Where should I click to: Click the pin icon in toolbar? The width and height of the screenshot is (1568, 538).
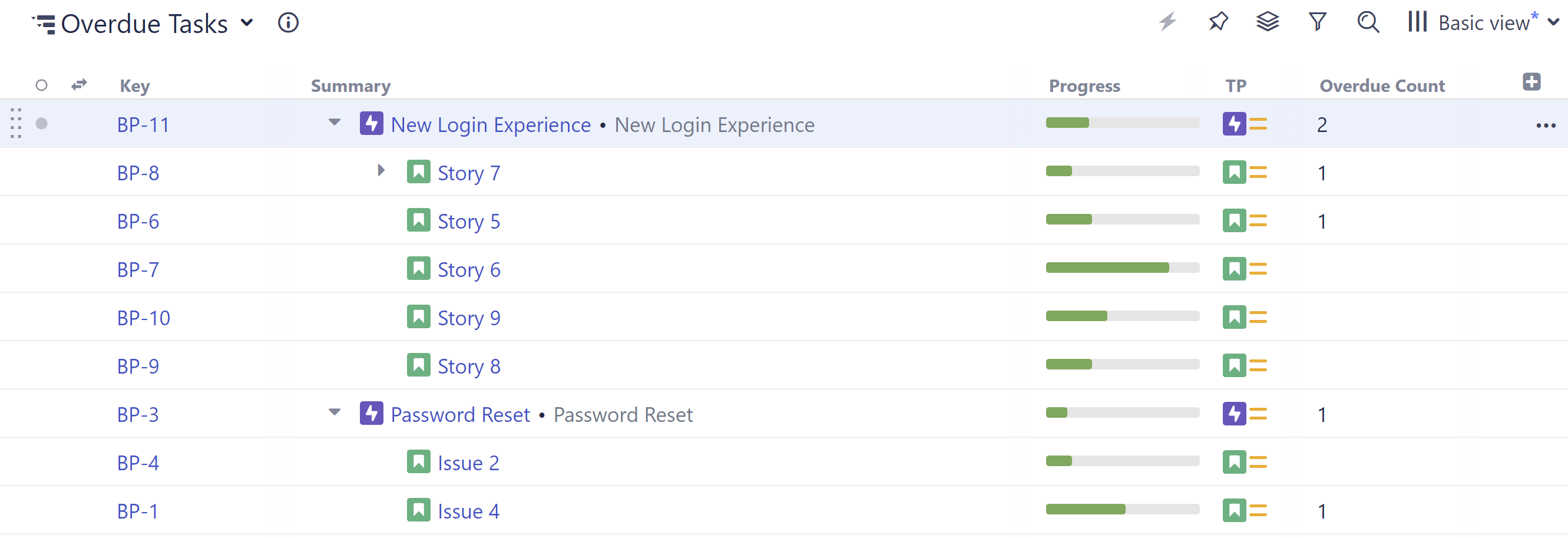[x=1218, y=22]
